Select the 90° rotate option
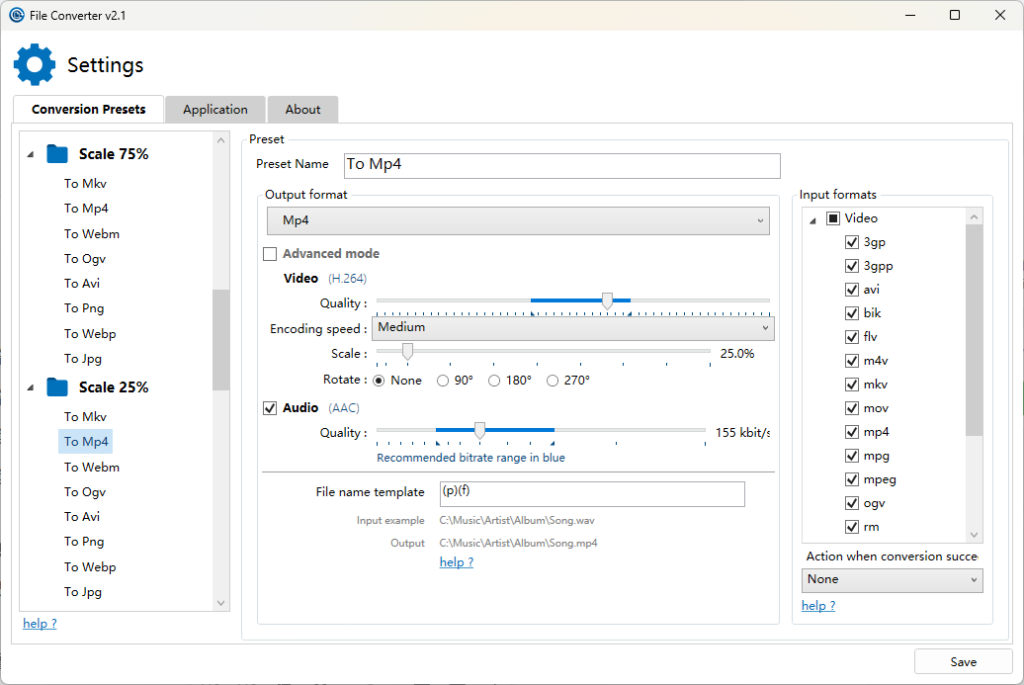The height and width of the screenshot is (685, 1024). point(444,381)
